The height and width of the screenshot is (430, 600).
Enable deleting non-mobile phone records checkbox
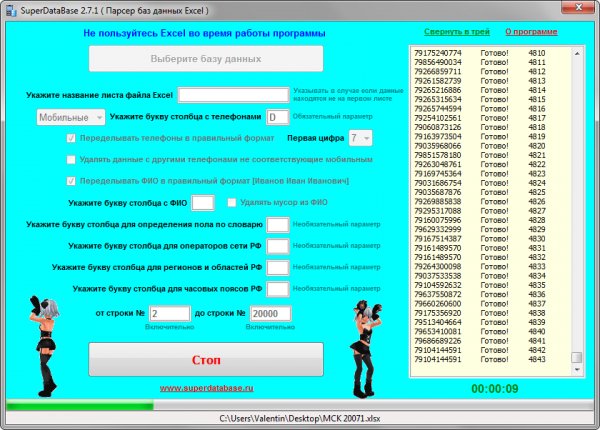pyautogui.click(x=71, y=160)
